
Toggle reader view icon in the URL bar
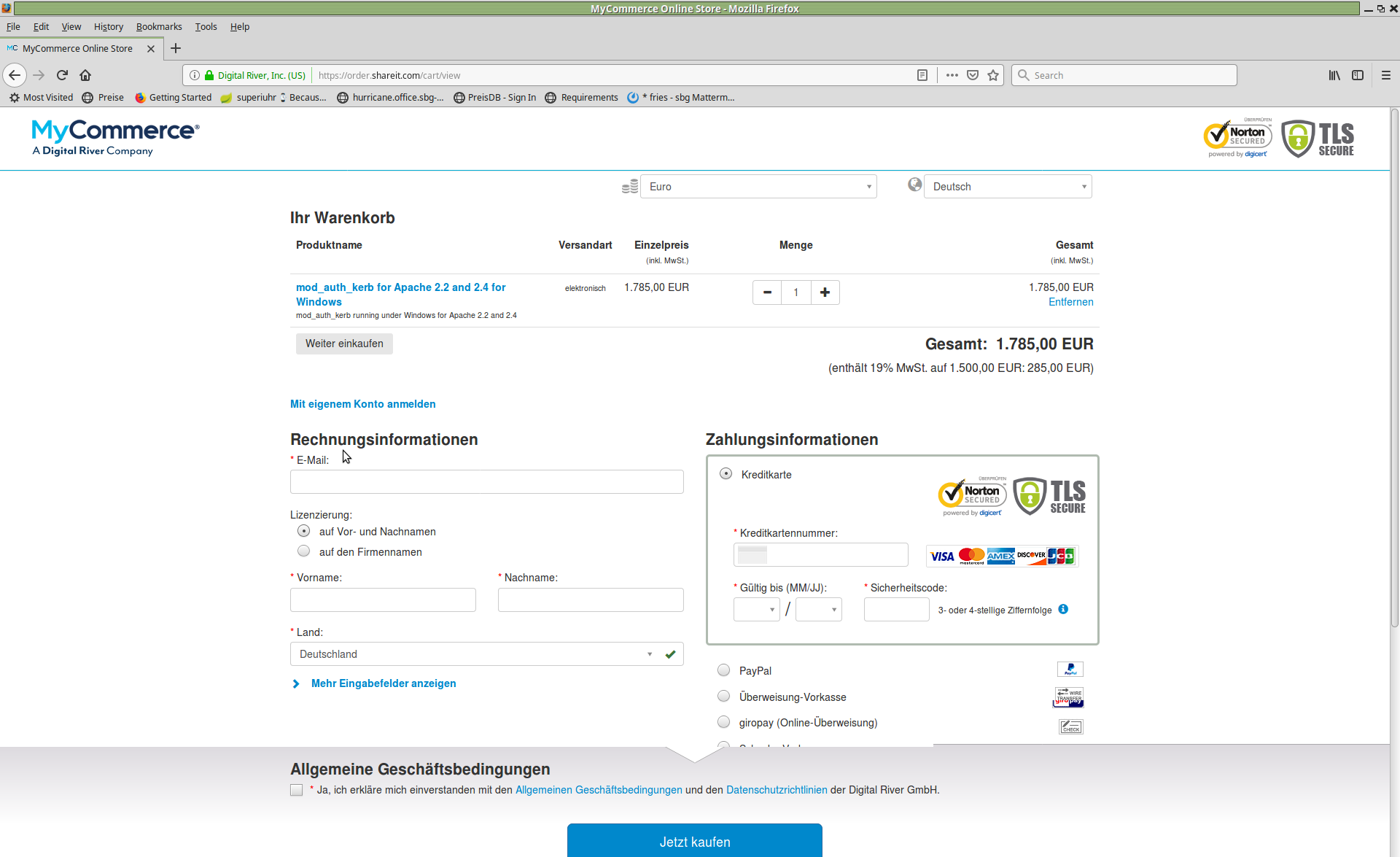click(x=922, y=75)
